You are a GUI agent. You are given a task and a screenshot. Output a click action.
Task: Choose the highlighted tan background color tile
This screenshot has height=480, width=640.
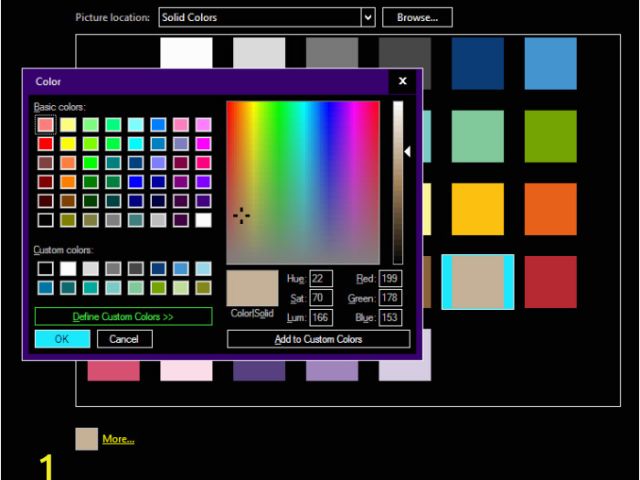pos(478,282)
